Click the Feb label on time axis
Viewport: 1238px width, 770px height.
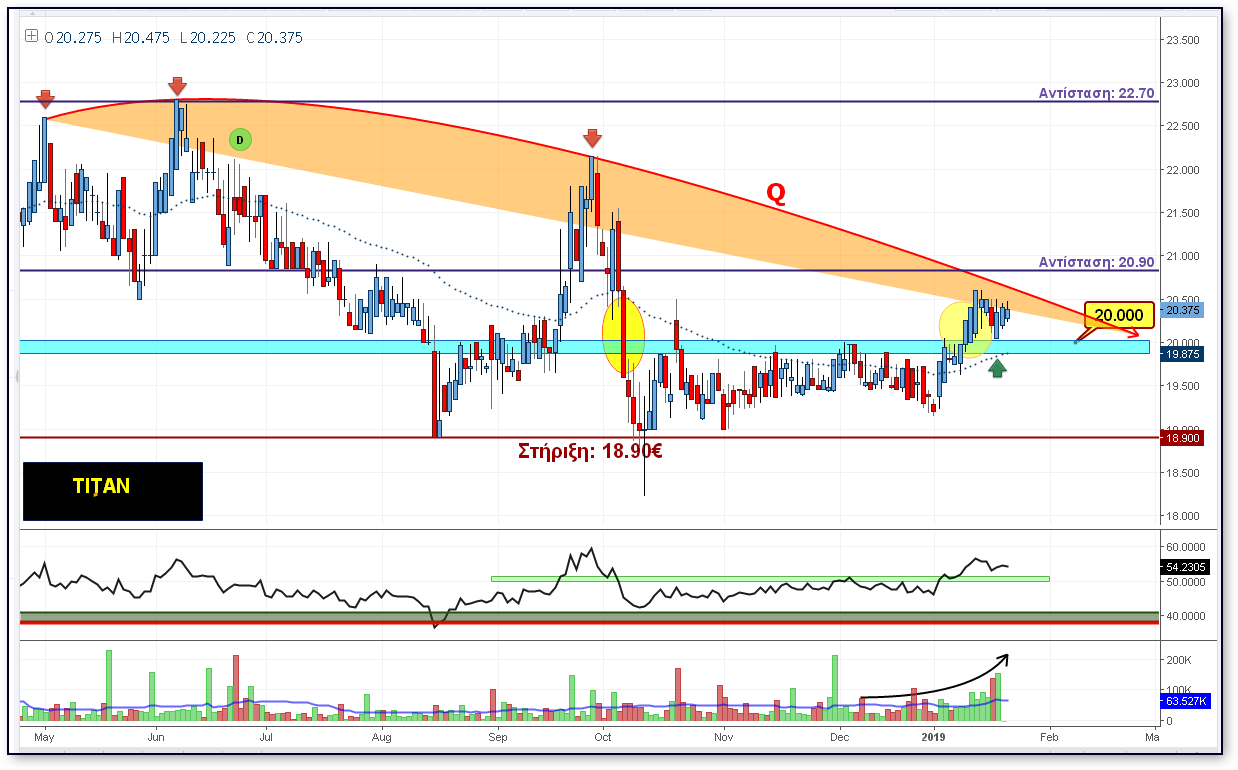1049,738
